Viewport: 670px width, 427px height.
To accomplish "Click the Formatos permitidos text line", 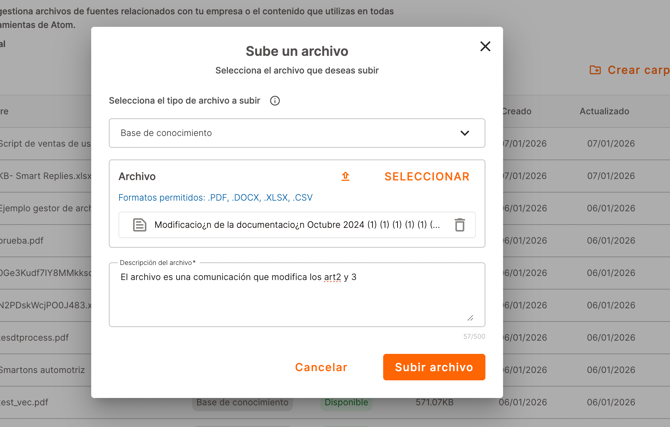I will click(x=215, y=198).
